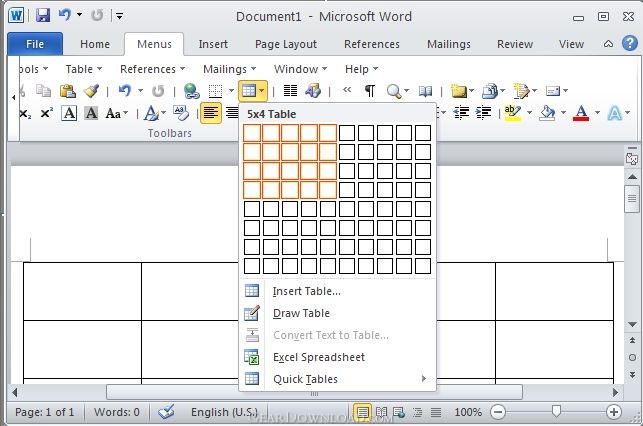Switch to the Page Layout tab
This screenshot has width=643, height=426.
coord(286,44)
